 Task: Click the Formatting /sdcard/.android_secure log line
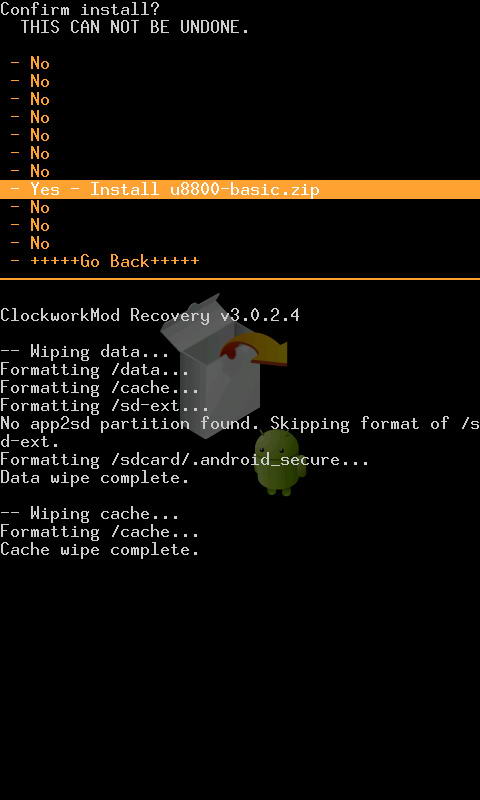[184, 460]
